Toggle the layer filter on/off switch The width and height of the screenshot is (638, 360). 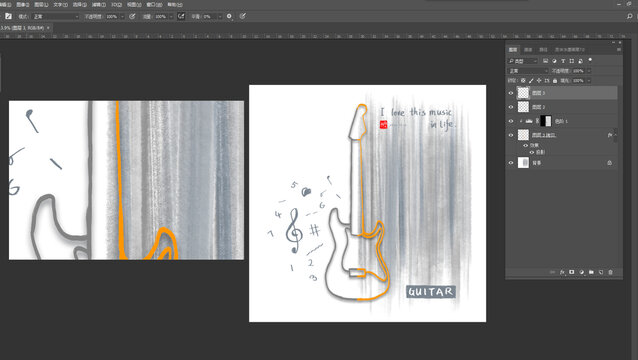point(590,60)
